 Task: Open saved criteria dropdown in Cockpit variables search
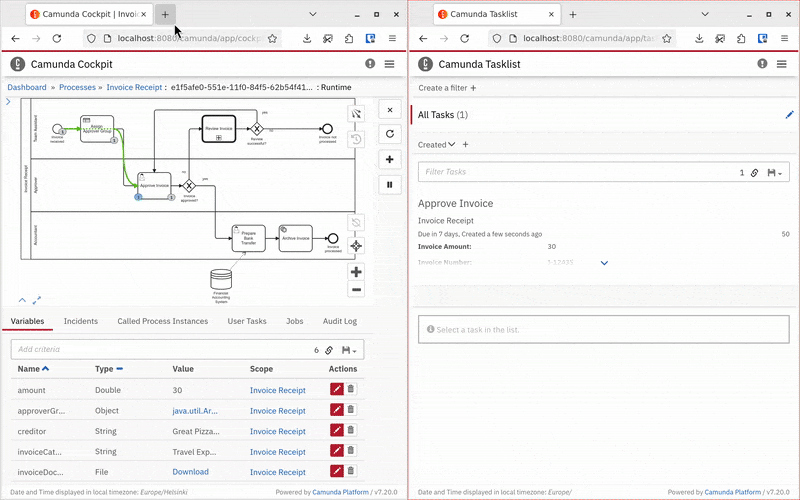tap(349, 350)
